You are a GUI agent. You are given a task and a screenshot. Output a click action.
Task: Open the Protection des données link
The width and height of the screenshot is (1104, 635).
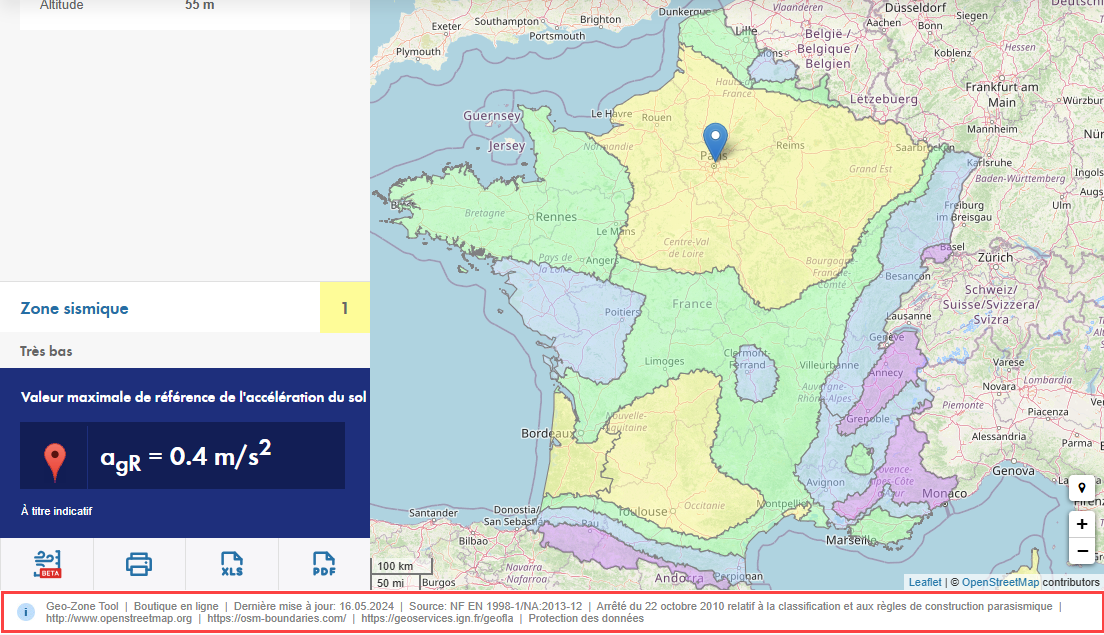[585, 618]
